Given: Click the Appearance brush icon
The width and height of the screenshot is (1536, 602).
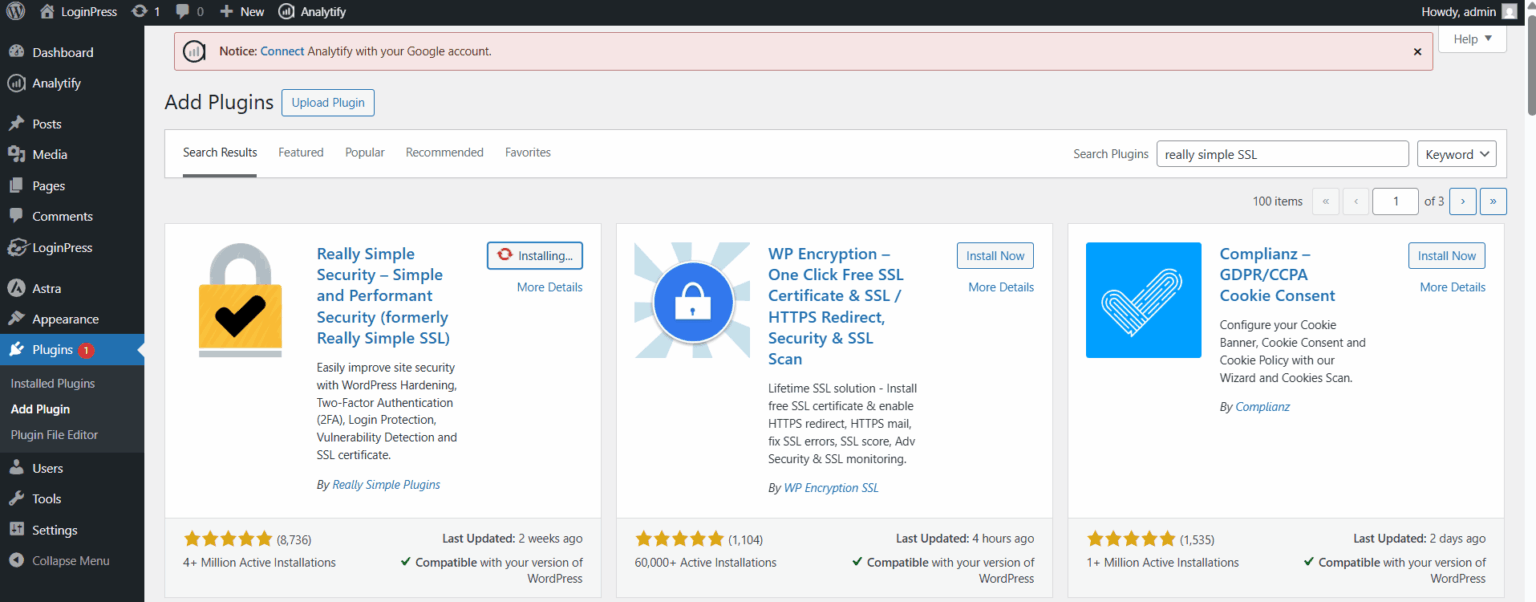Looking at the screenshot, I should (16, 319).
